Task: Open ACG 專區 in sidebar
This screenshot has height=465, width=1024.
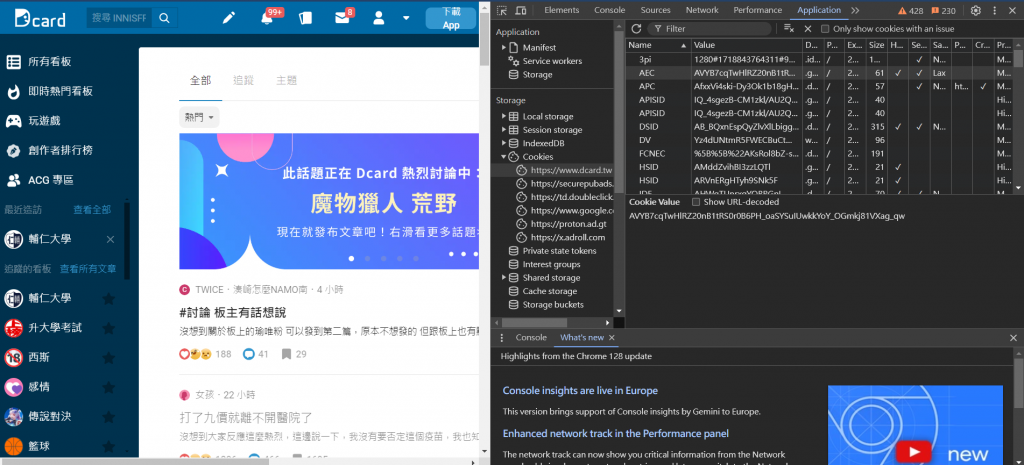Action: (x=39, y=180)
